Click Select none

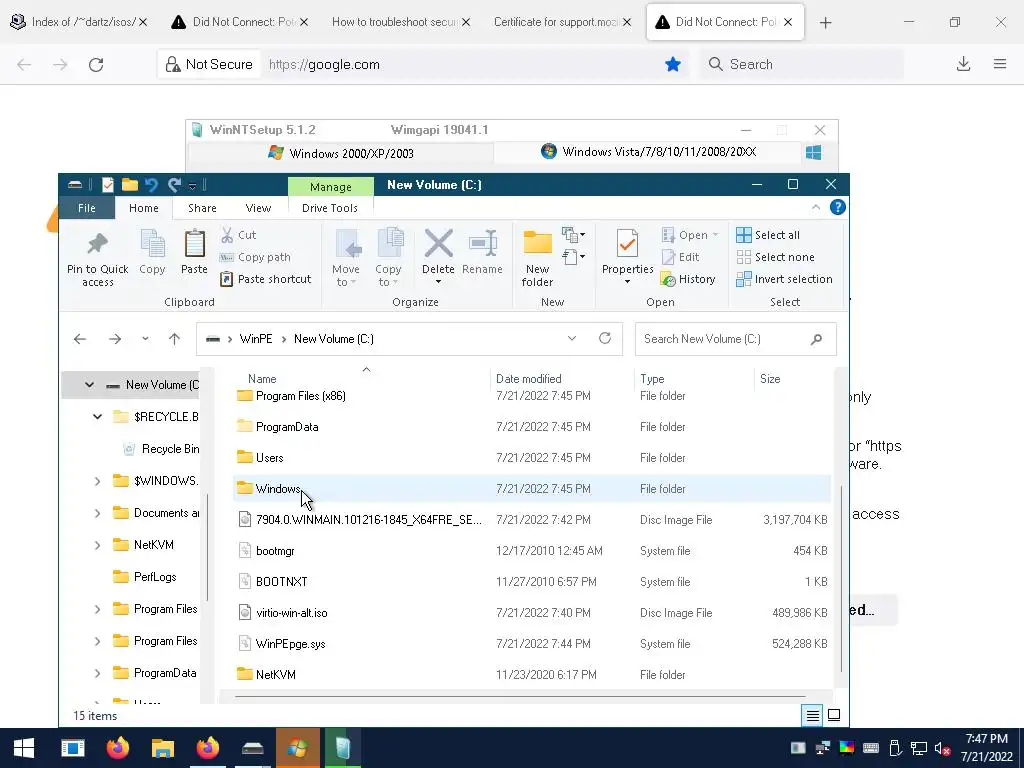click(x=775, y=257)
